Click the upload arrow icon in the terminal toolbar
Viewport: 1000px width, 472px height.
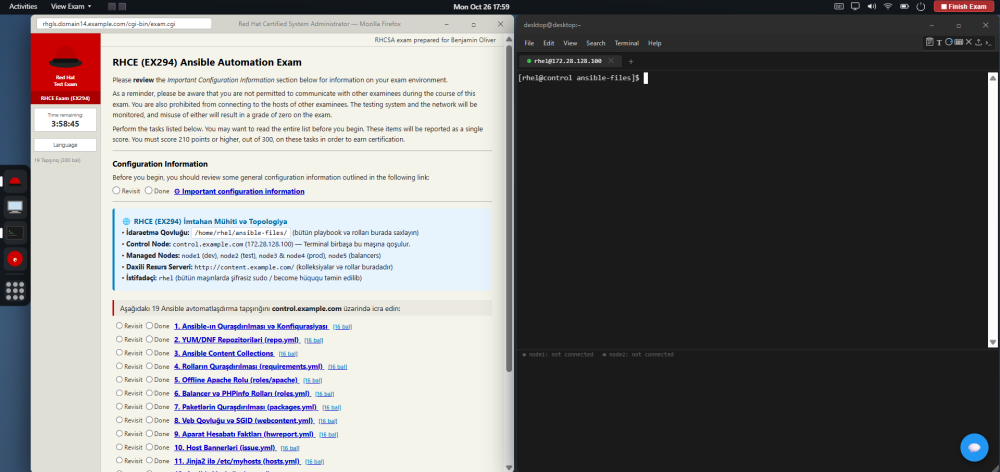click(x=978, y=42)
